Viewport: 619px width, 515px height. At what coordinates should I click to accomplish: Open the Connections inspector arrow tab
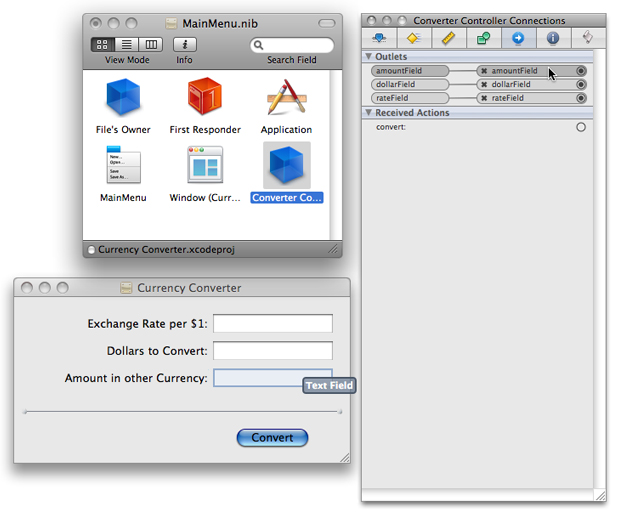[x=518, y=38]
